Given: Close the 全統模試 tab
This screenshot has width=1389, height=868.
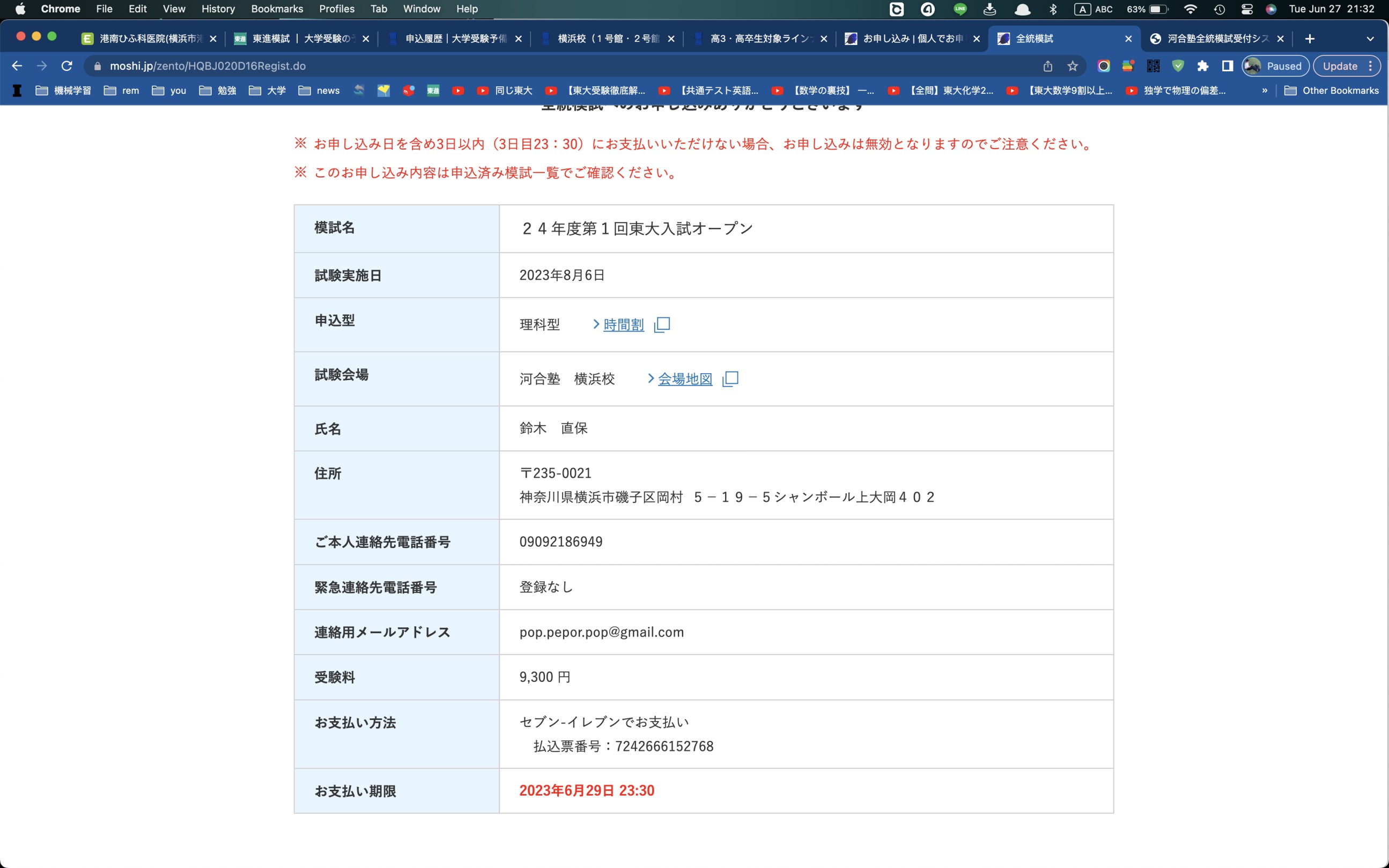Looking at the screenshot, I should click(1128, 39).
